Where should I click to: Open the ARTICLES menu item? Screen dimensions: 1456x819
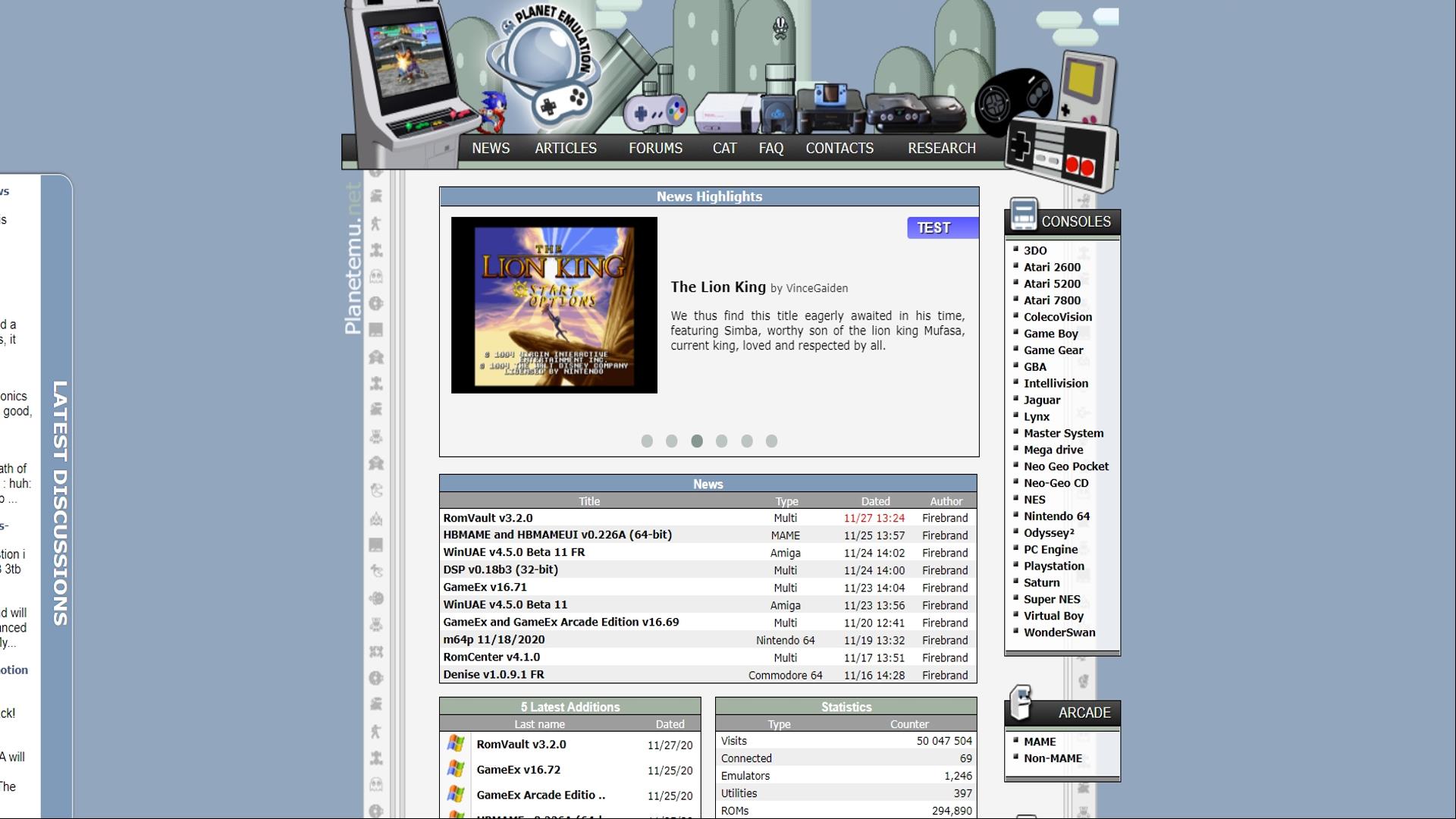click(x=566, y=149)
